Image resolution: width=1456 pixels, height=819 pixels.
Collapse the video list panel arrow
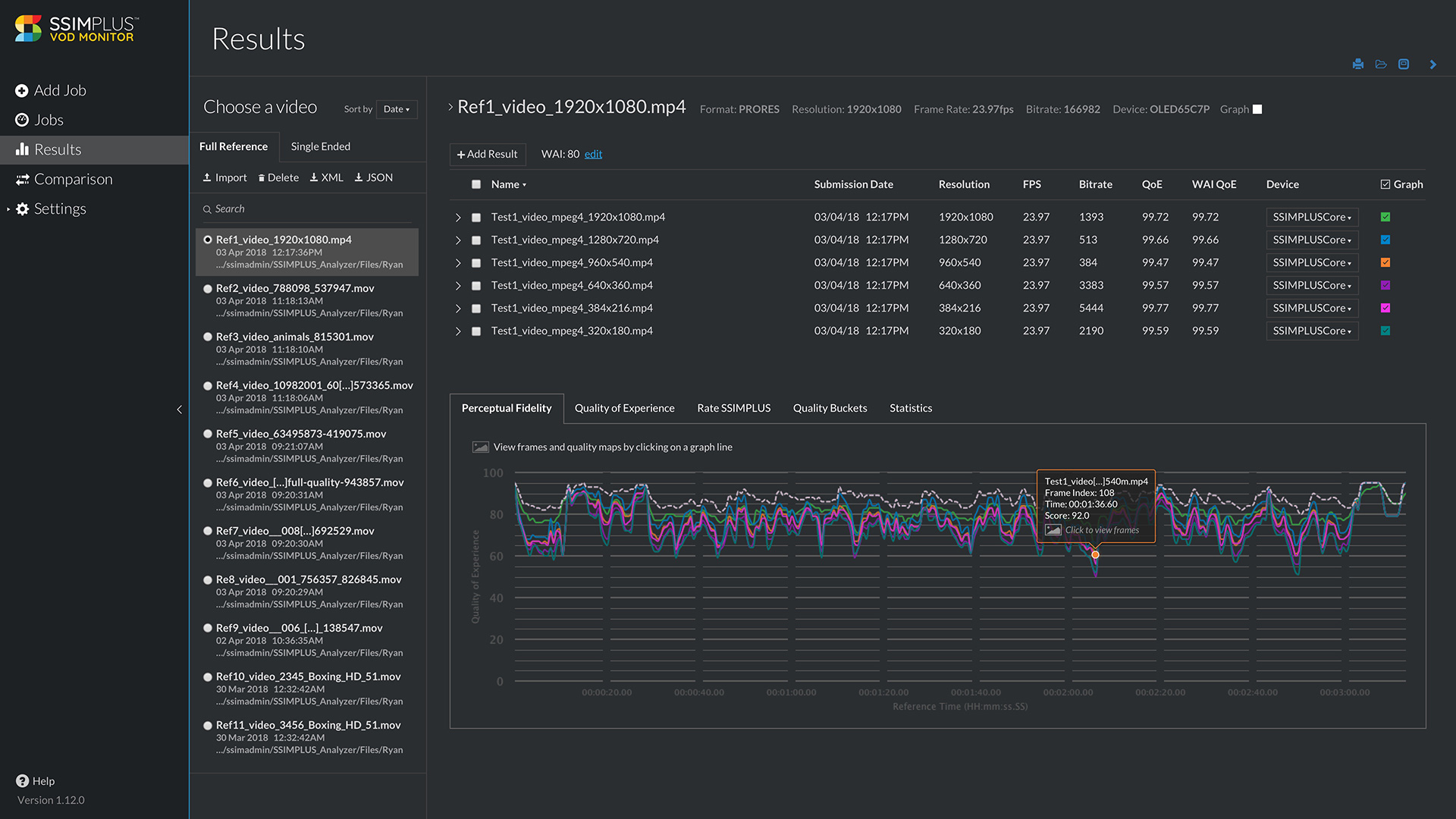pos(180,409)
